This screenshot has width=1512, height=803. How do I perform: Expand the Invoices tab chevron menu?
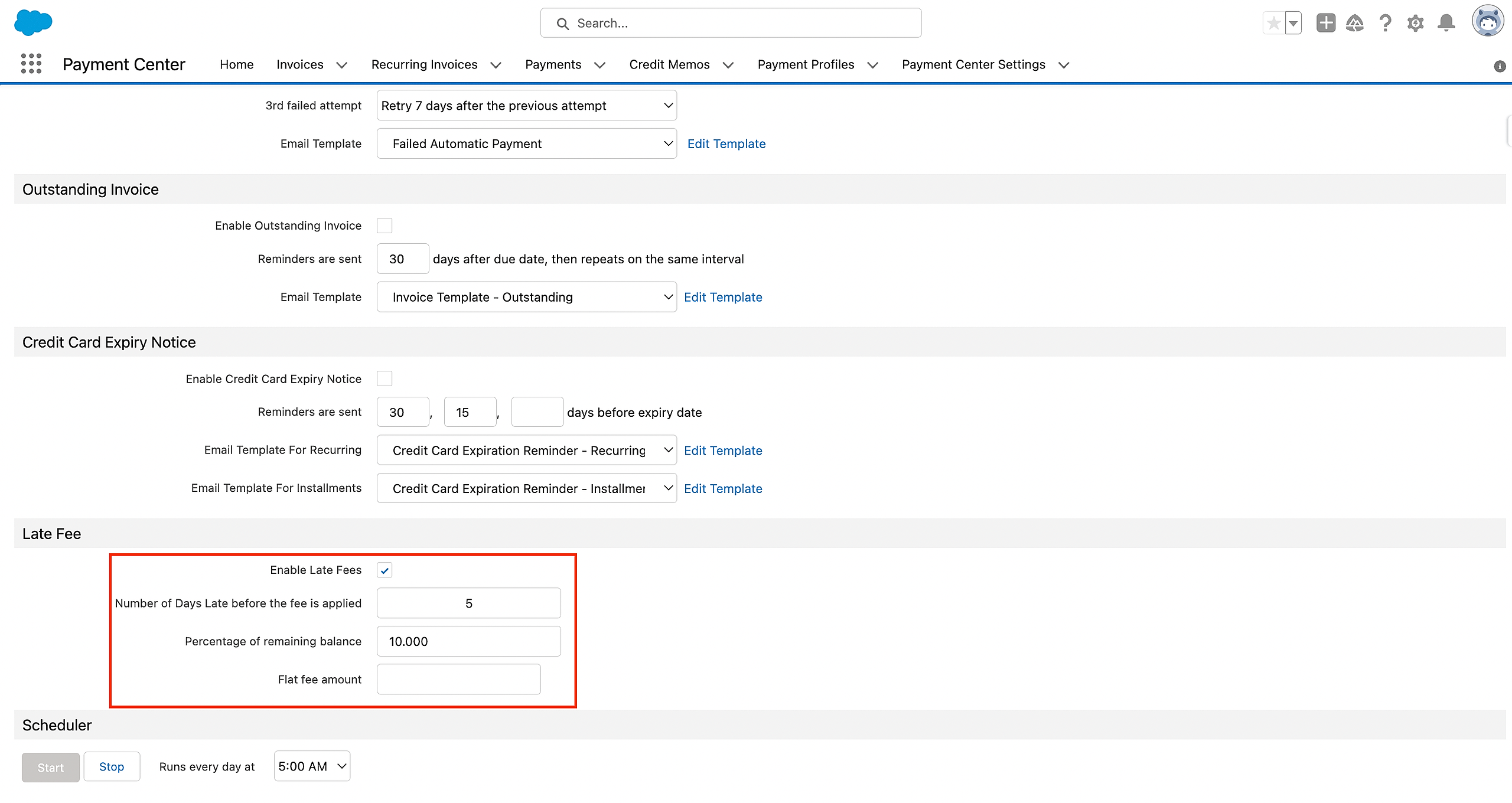click(341, 65)
